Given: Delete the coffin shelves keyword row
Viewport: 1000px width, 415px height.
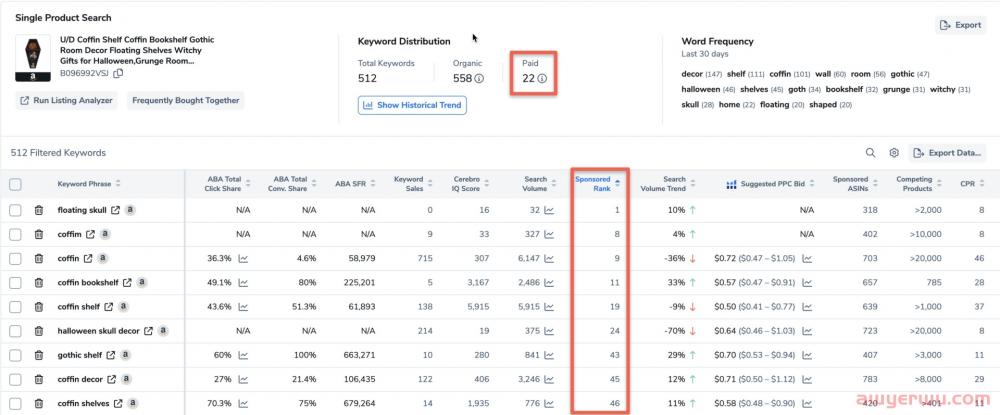Looking at the screenshot, I should pos(39,404).
